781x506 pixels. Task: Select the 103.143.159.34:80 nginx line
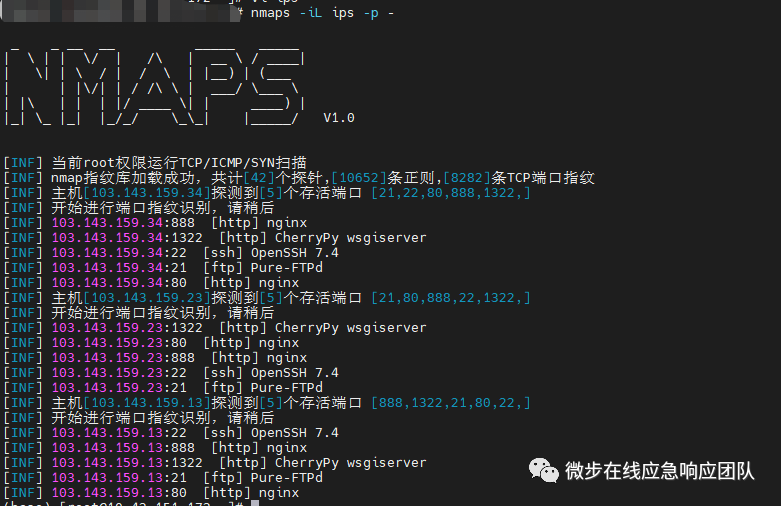point(151,282)
